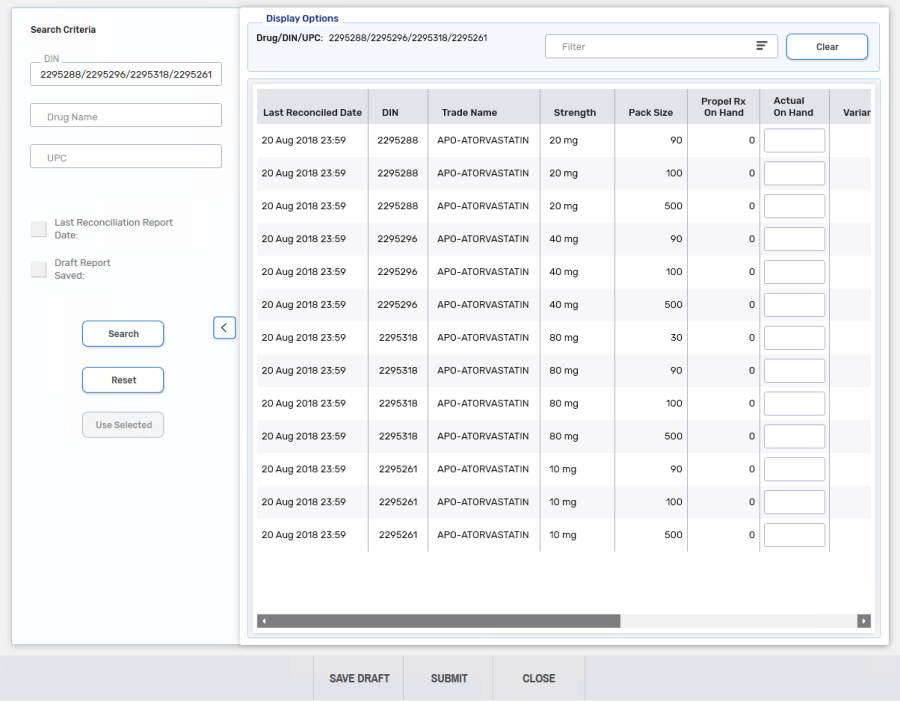The image size is (900, 701).
Task: Click the Use Selected button
Action: (x=122, y=424)
